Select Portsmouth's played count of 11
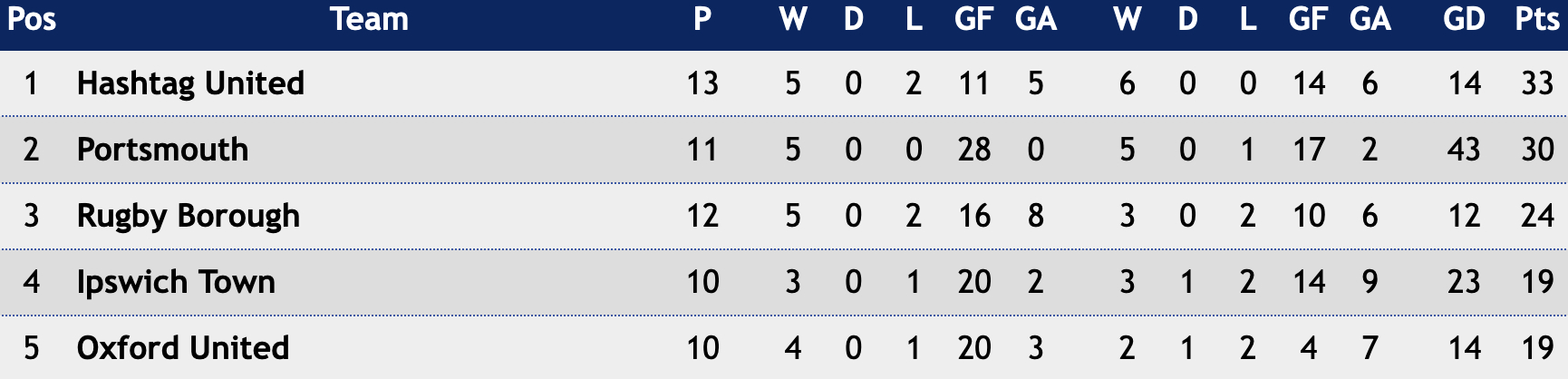 [702, 150]
